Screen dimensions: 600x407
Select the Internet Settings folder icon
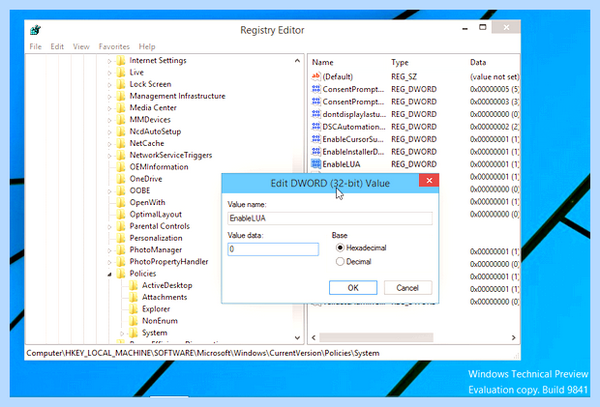click(x=121, y=60)
